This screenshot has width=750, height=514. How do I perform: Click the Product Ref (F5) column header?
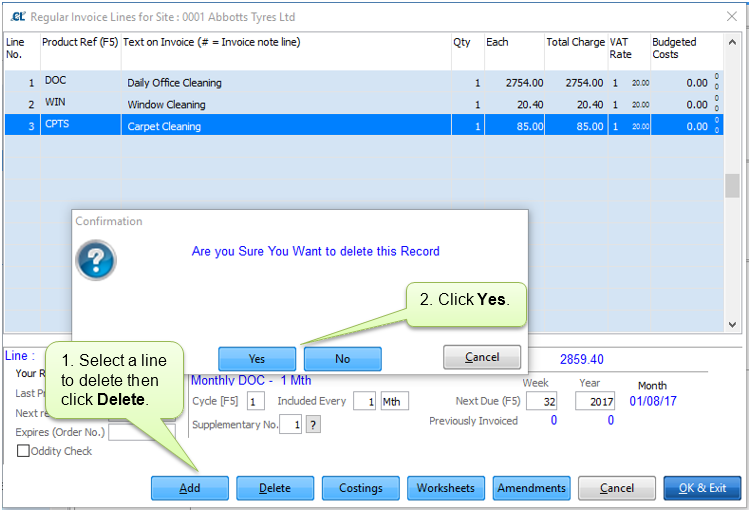(80, 42)
